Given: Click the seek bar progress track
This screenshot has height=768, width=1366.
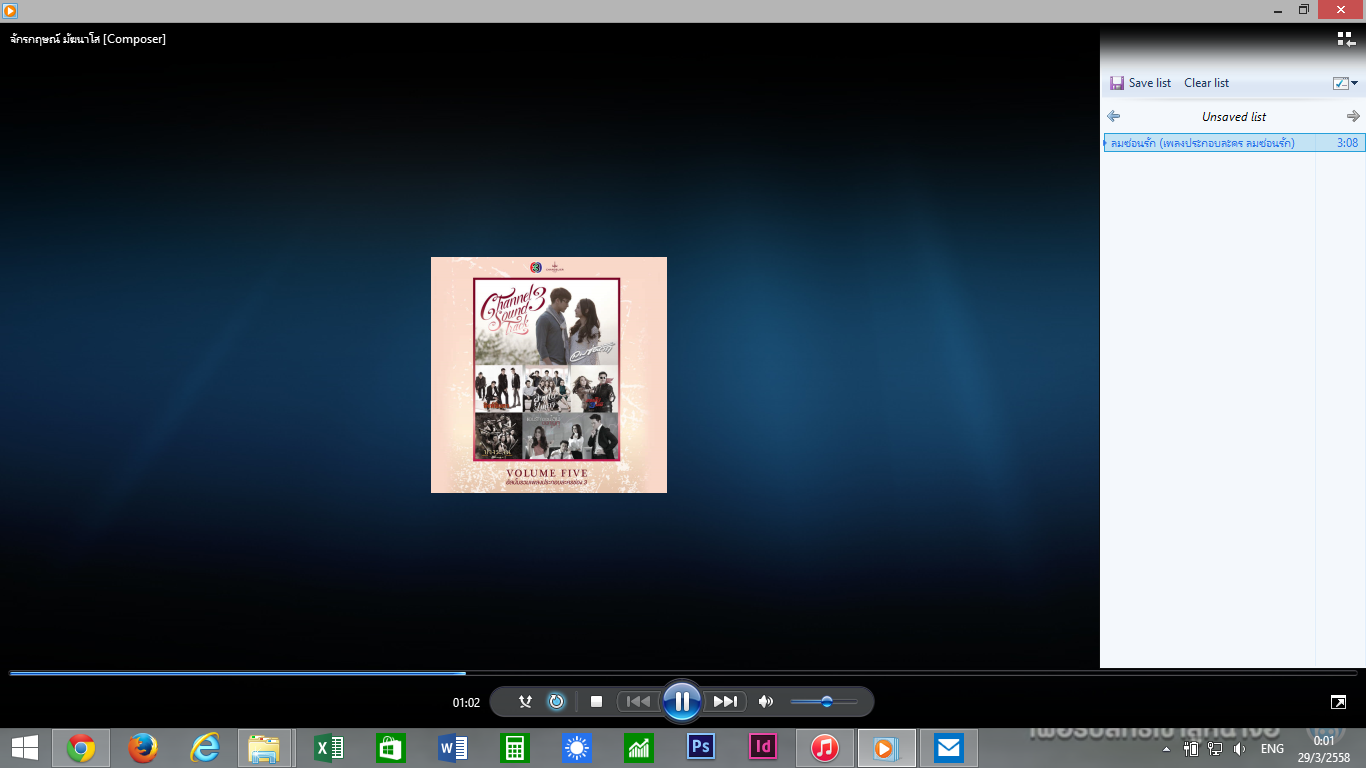Looking at the screenshot, I should point(683,673).
